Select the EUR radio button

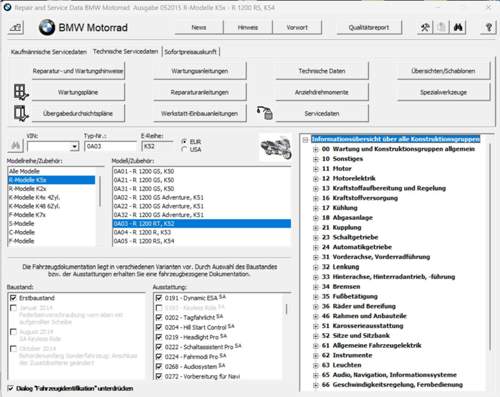pyautogui.click(x=184, y=142)
